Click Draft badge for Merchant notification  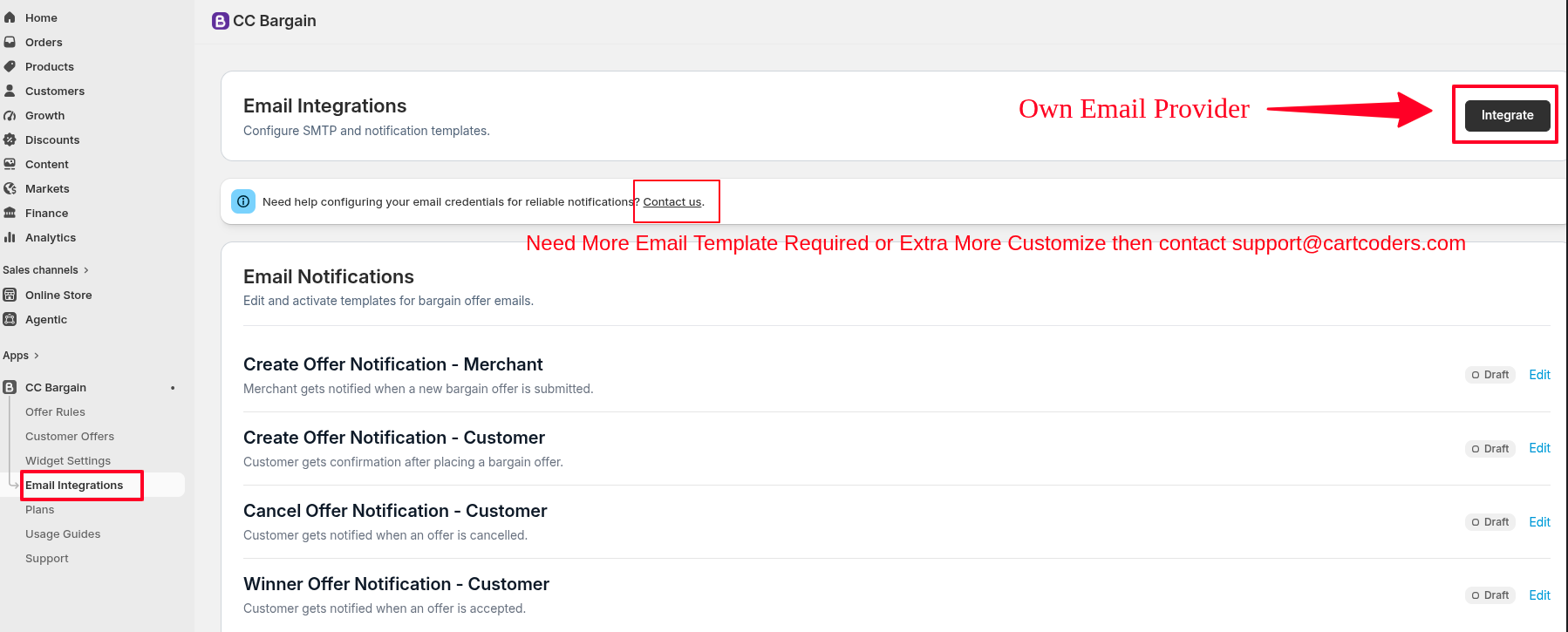1490,375
